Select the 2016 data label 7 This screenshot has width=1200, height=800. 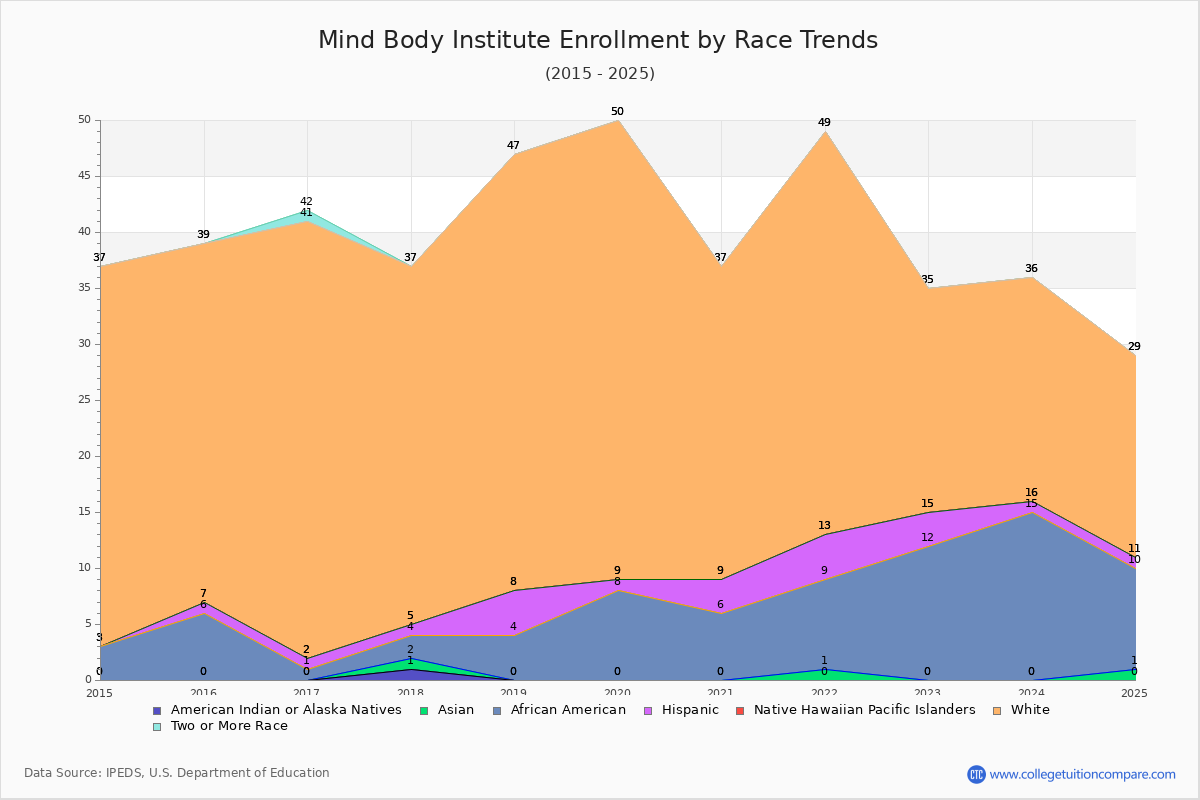[203, 594]
